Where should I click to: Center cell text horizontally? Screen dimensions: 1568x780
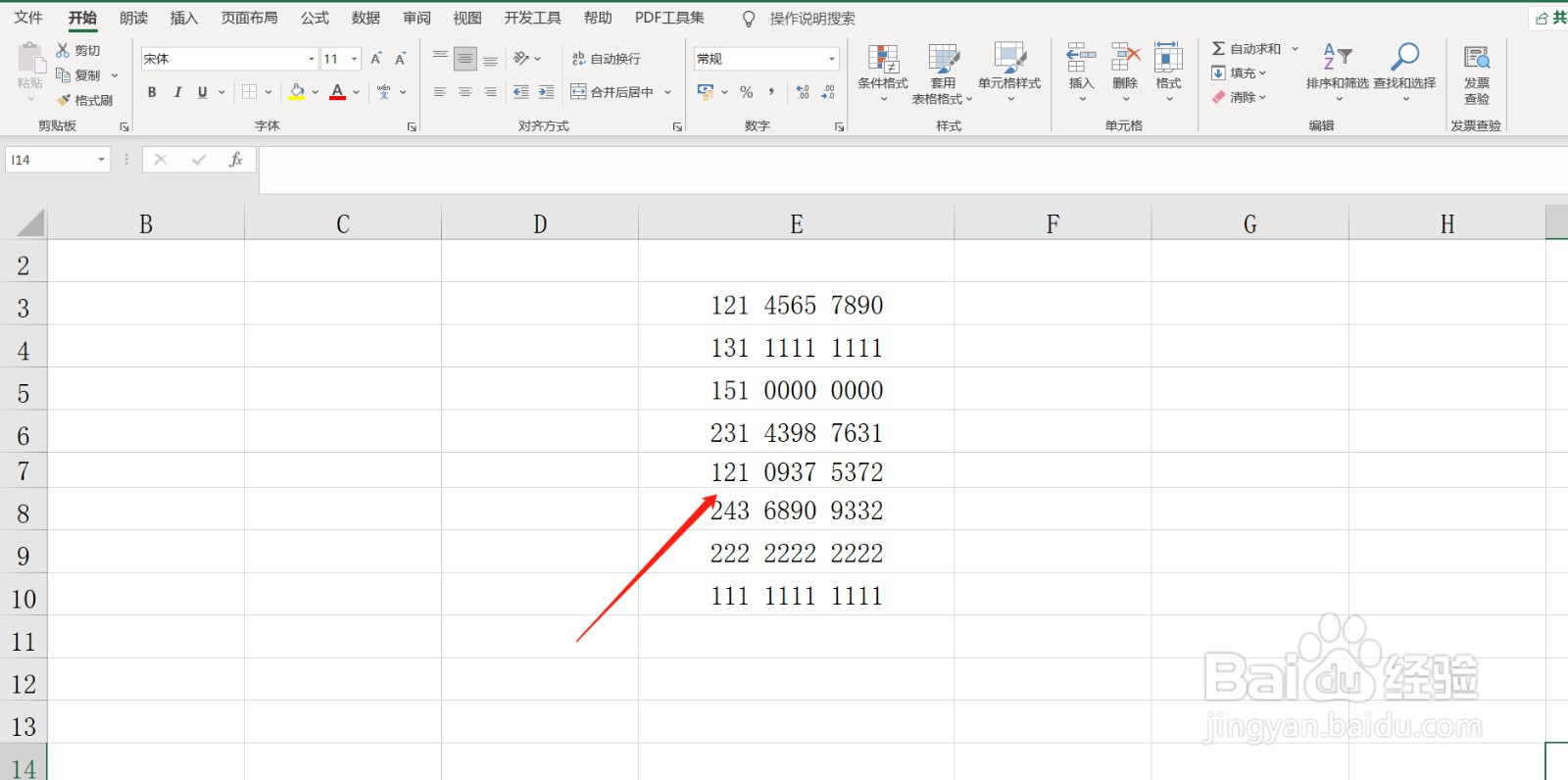click(x=465, y=92)
